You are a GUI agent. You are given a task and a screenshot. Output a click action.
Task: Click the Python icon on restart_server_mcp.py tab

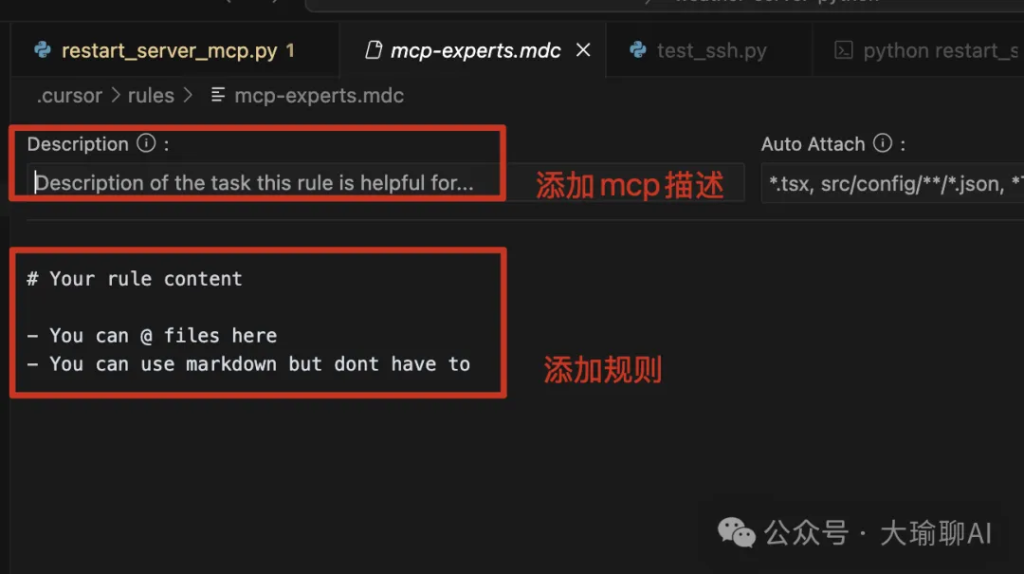click(42, 50)
